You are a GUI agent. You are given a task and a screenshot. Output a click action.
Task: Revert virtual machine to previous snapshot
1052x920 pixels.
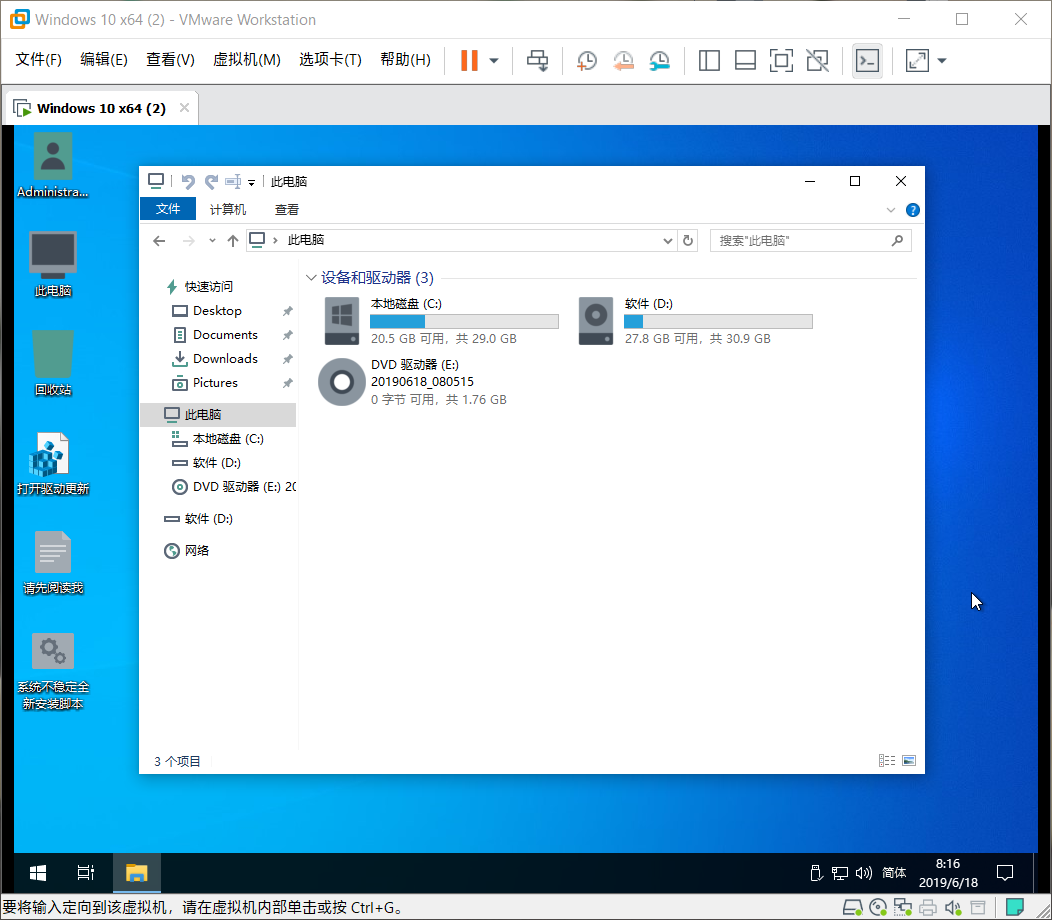623,60
